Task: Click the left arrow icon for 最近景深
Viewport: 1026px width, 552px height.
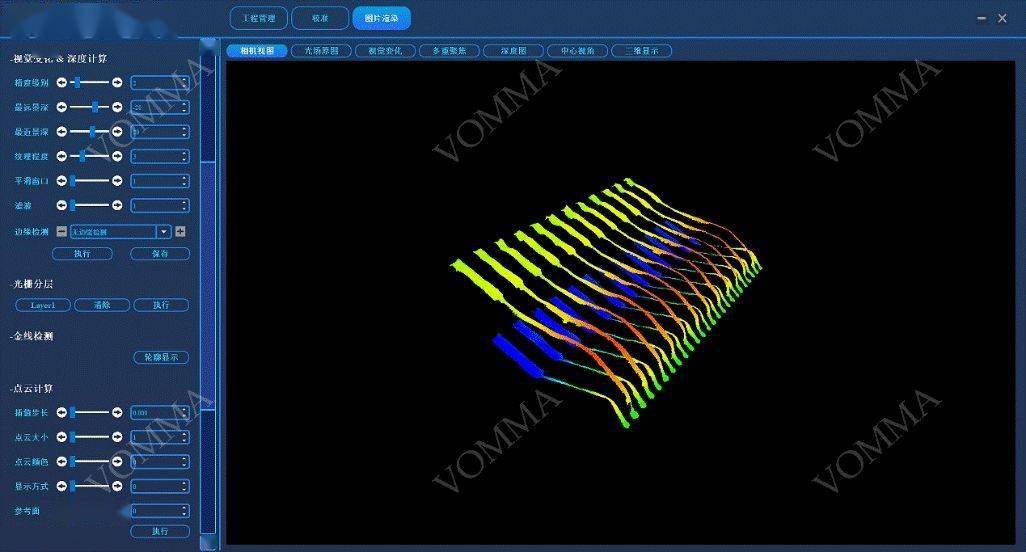Action: [61, 132]
